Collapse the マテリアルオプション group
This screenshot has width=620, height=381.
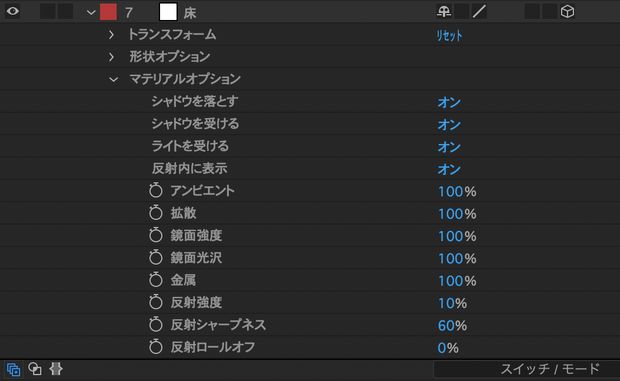tap(113, 79)
